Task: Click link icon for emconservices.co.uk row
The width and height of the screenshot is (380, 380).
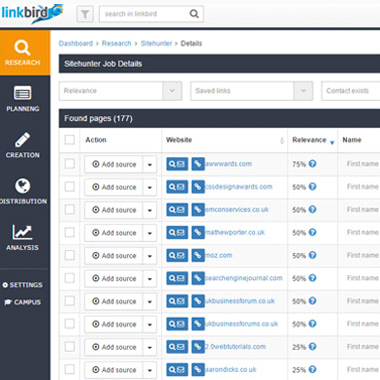Action: pos(198,210)
